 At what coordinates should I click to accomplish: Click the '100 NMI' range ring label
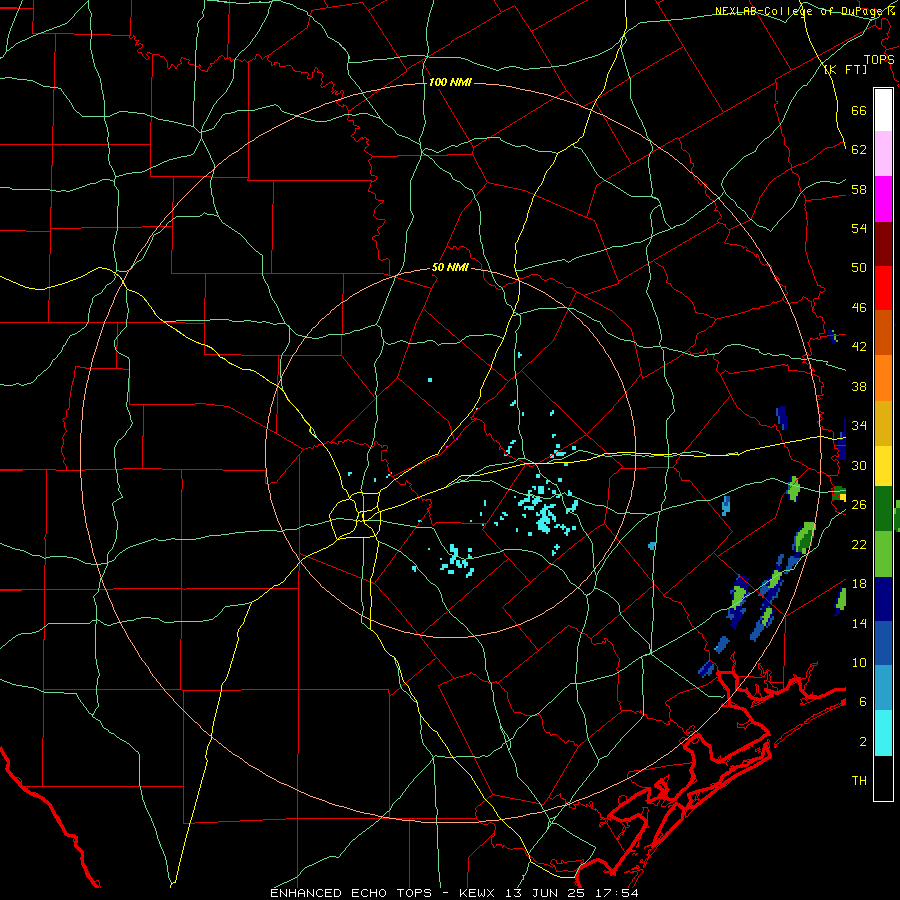[x=450, y=83]
